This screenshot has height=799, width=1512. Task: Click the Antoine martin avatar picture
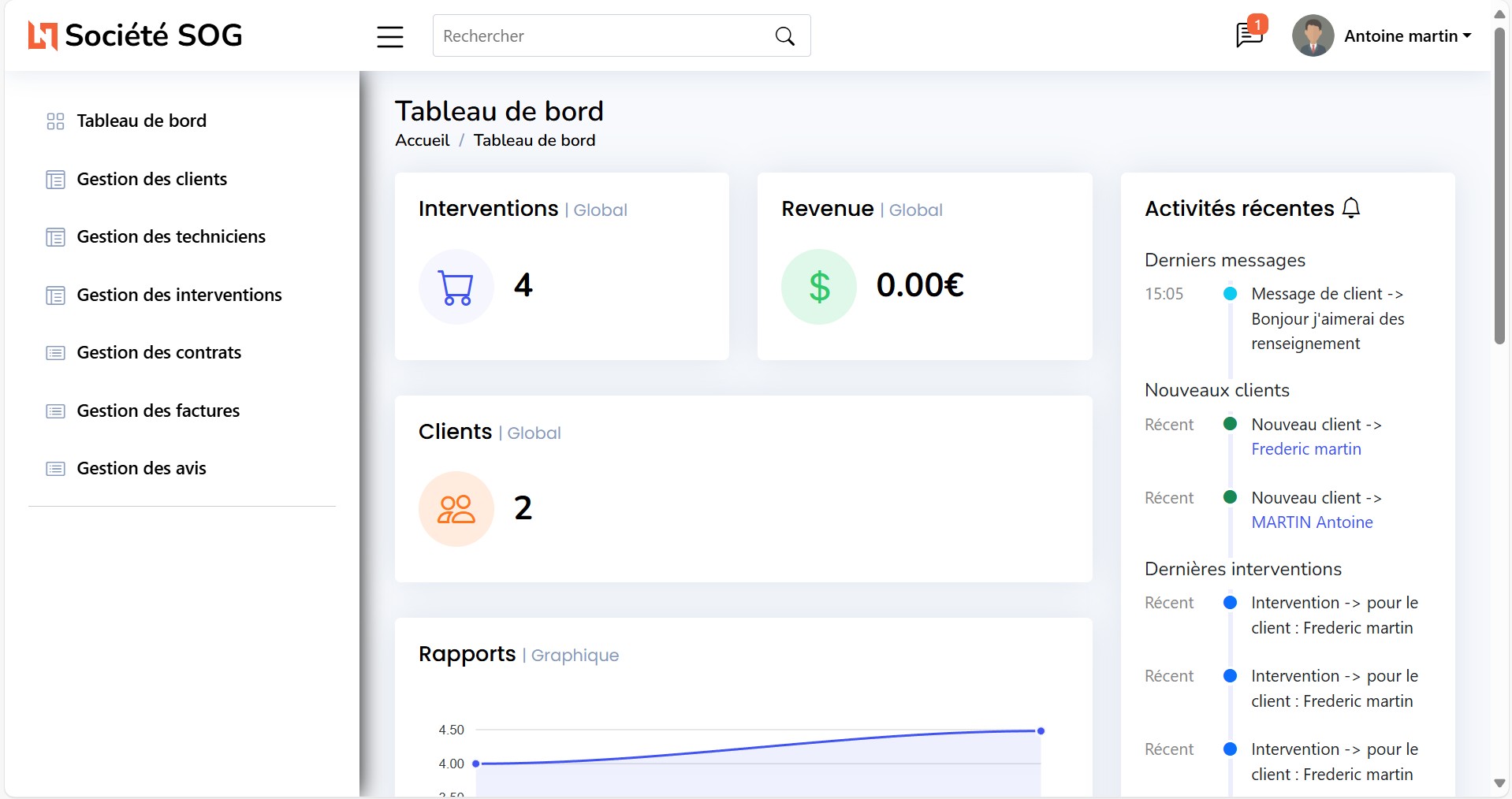coord(1313,36)
